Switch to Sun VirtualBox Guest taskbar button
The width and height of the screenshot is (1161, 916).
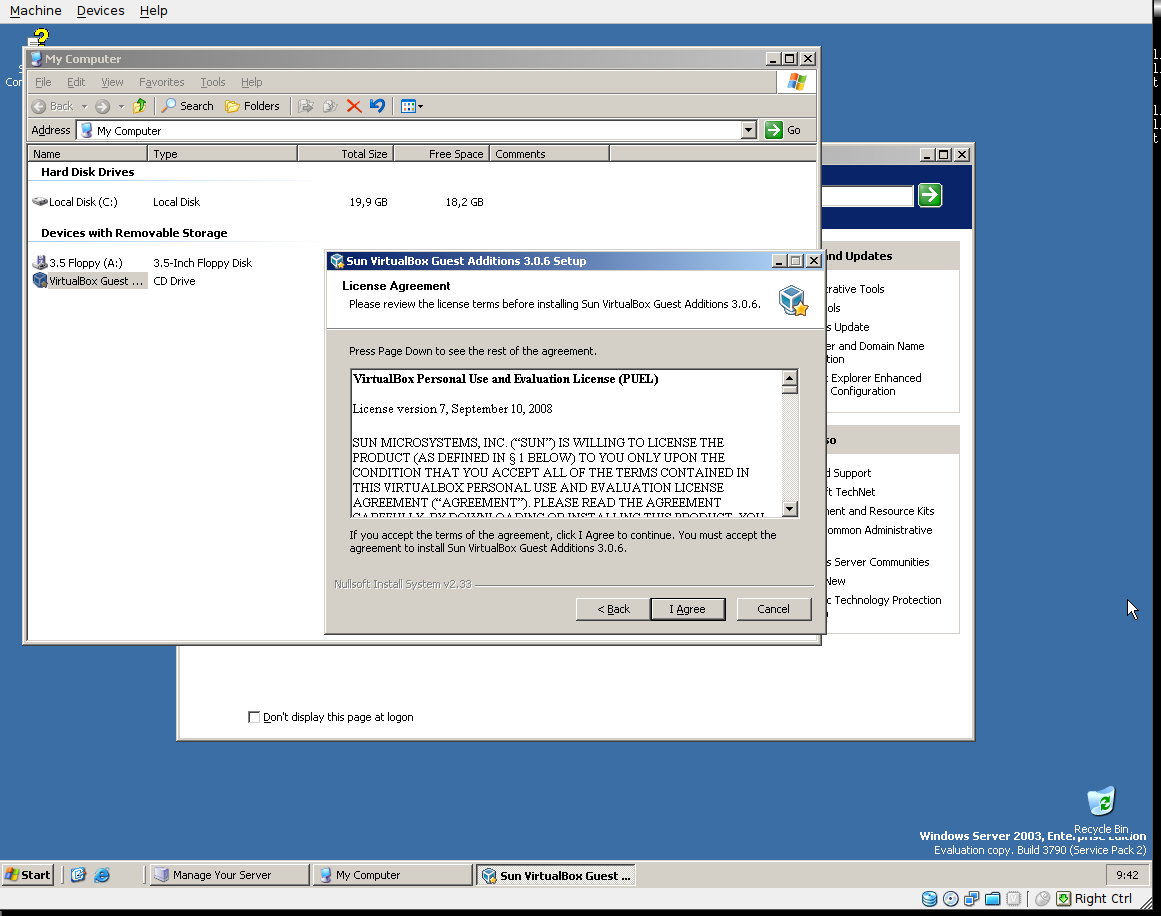tap(555, 875)
